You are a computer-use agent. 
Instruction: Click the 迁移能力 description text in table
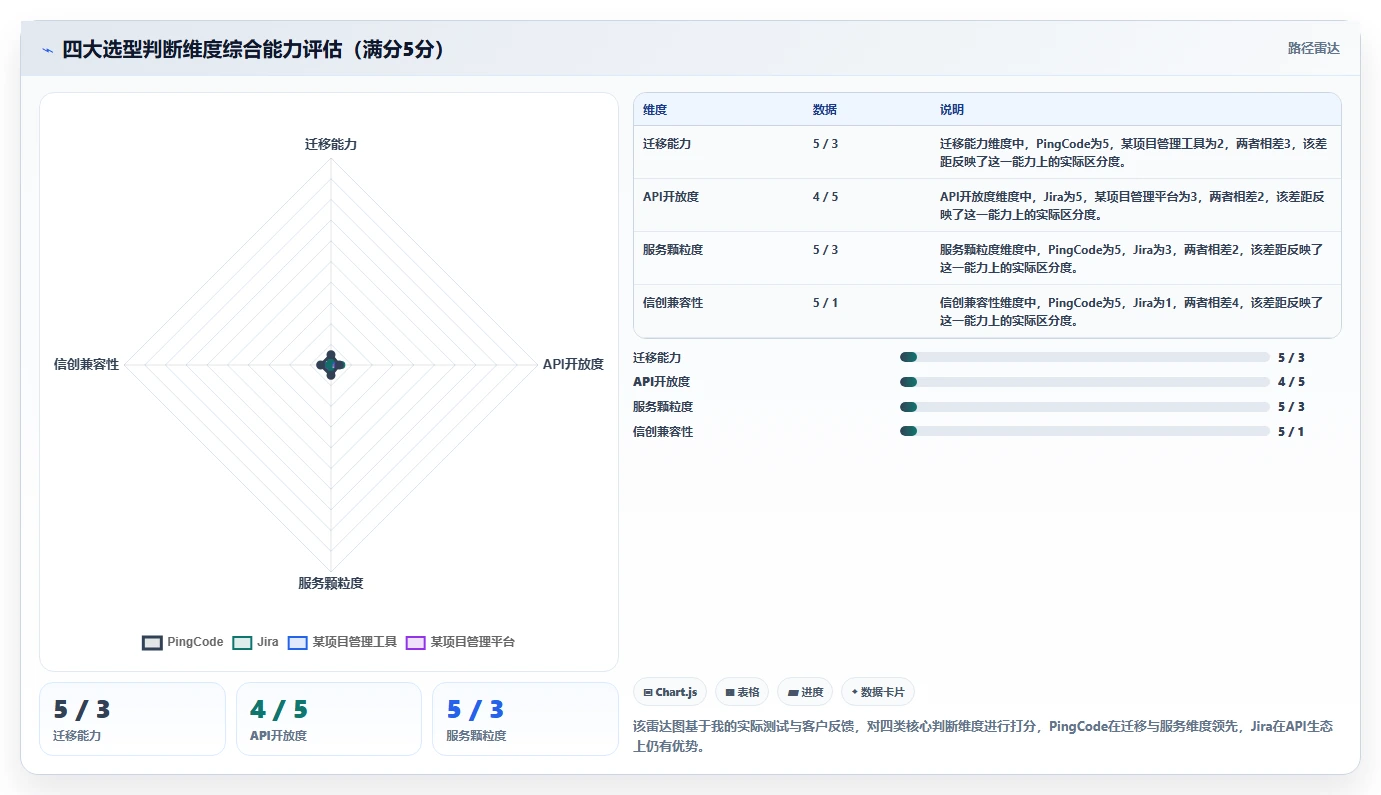pos(1133,152)
